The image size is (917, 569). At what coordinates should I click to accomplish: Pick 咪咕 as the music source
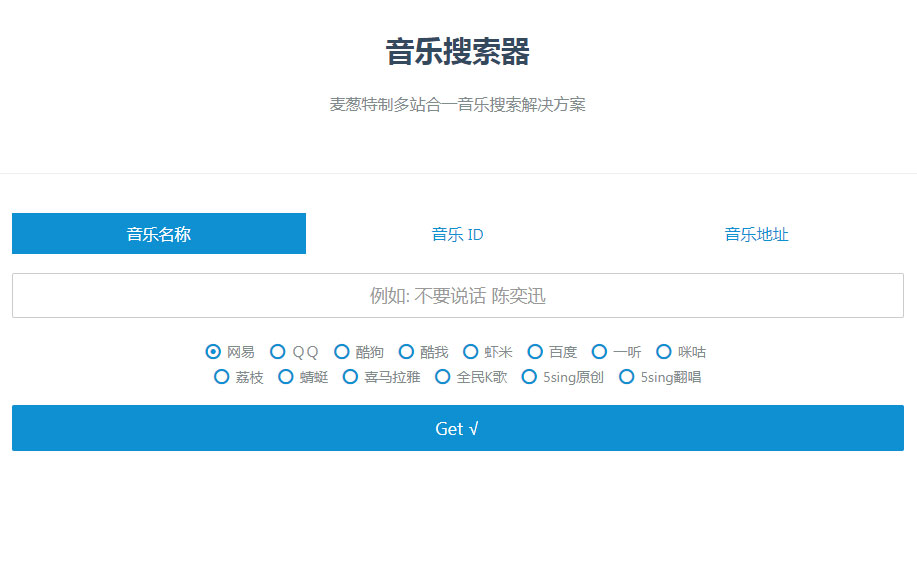click(x=664, y=352)
